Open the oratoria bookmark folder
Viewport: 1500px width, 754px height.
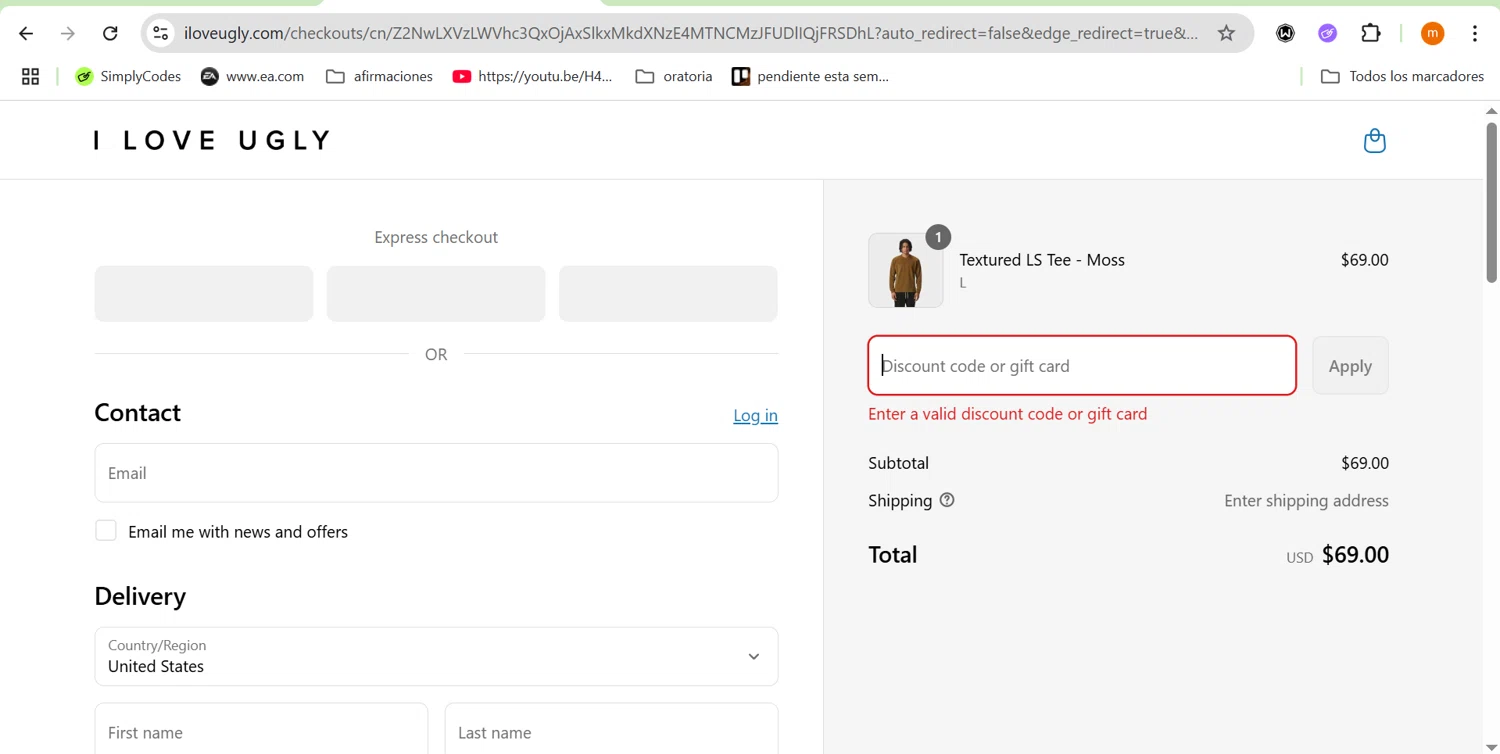pos(674,76)
